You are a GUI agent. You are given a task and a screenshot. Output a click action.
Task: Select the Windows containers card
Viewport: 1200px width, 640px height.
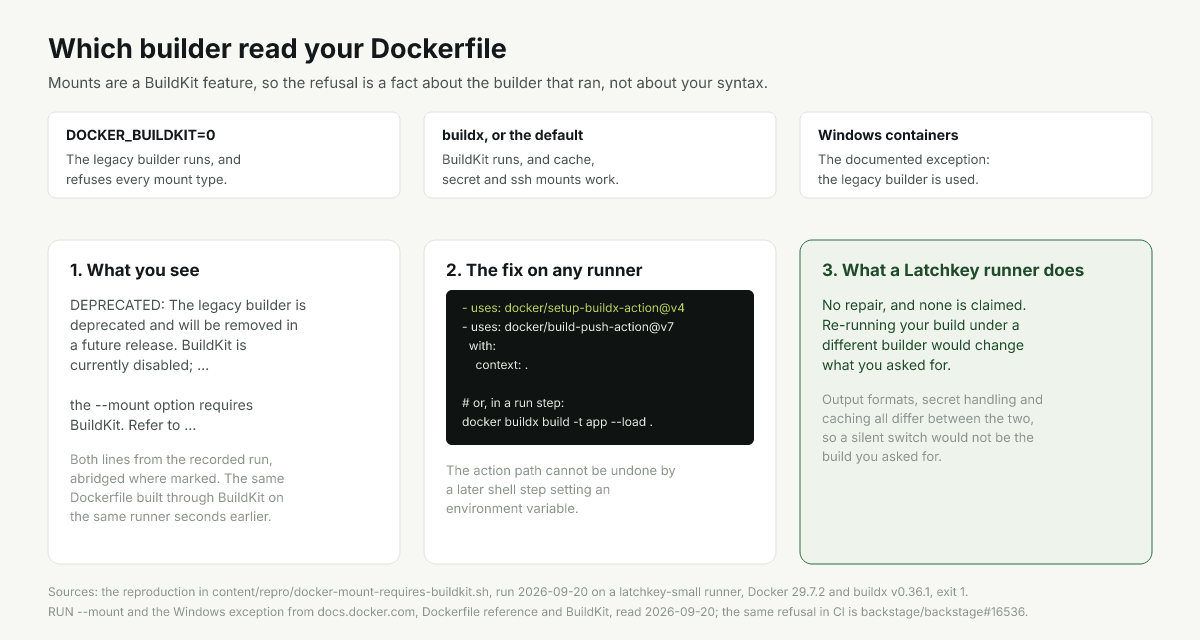976,155
